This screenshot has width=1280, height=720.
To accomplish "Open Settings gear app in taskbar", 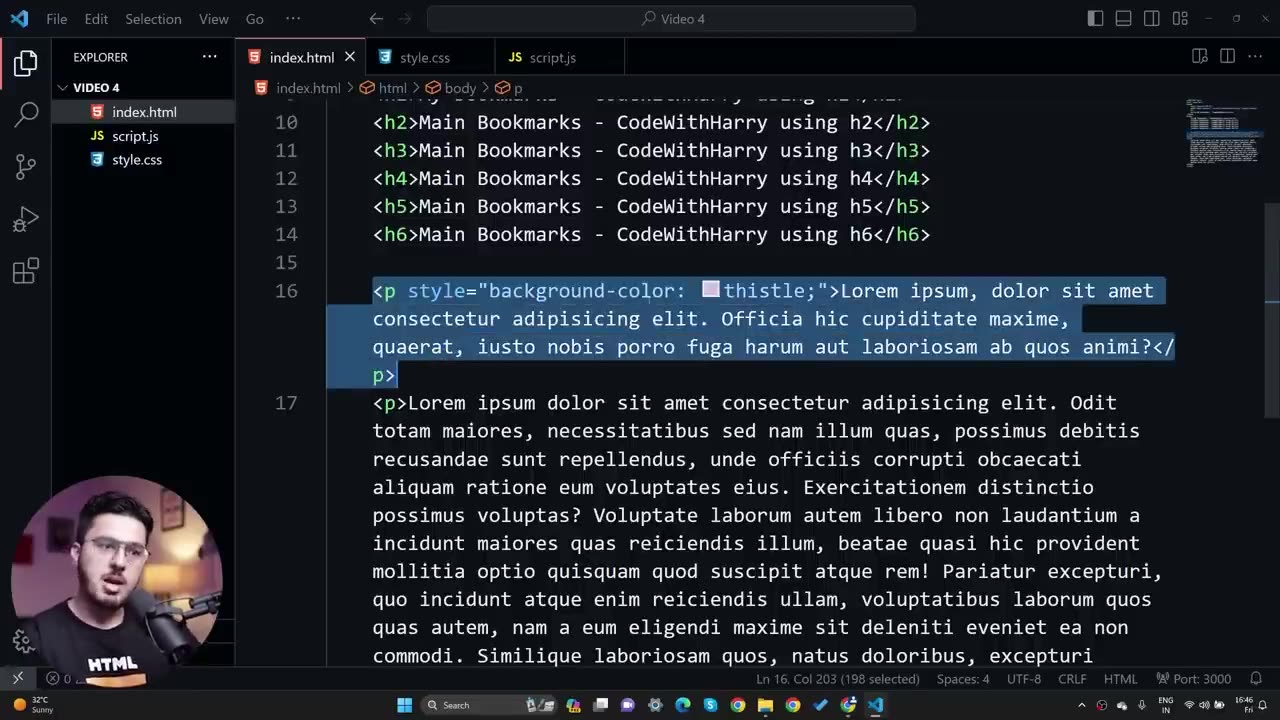I will (x=655, y=705).
